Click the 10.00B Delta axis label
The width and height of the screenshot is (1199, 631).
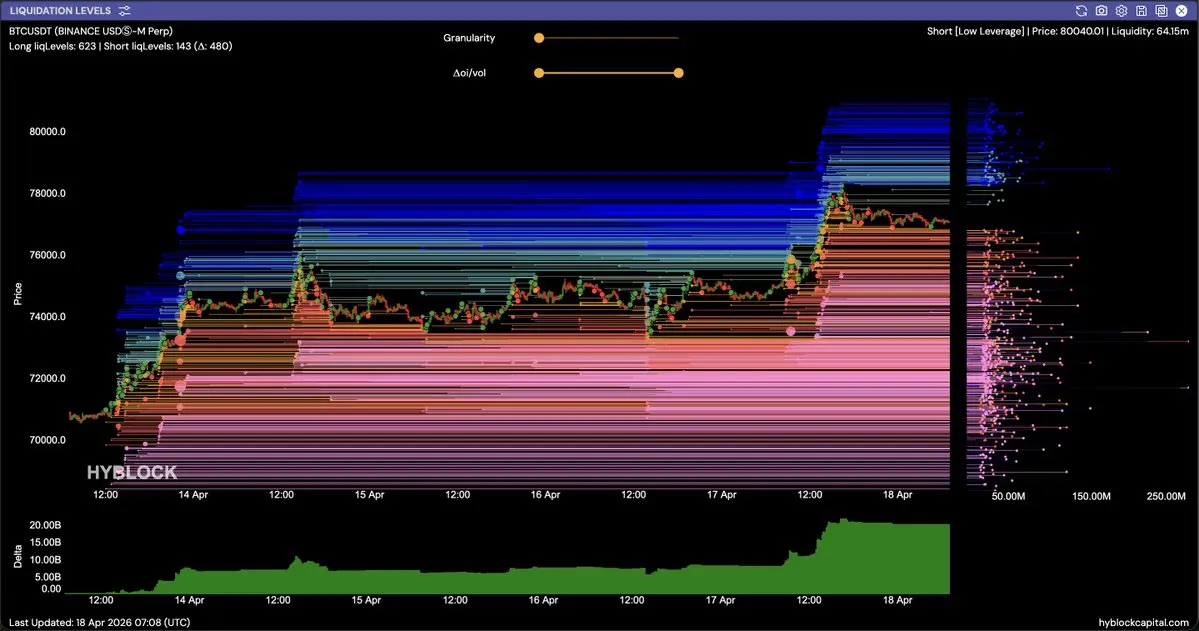click(x=45, y=560)
